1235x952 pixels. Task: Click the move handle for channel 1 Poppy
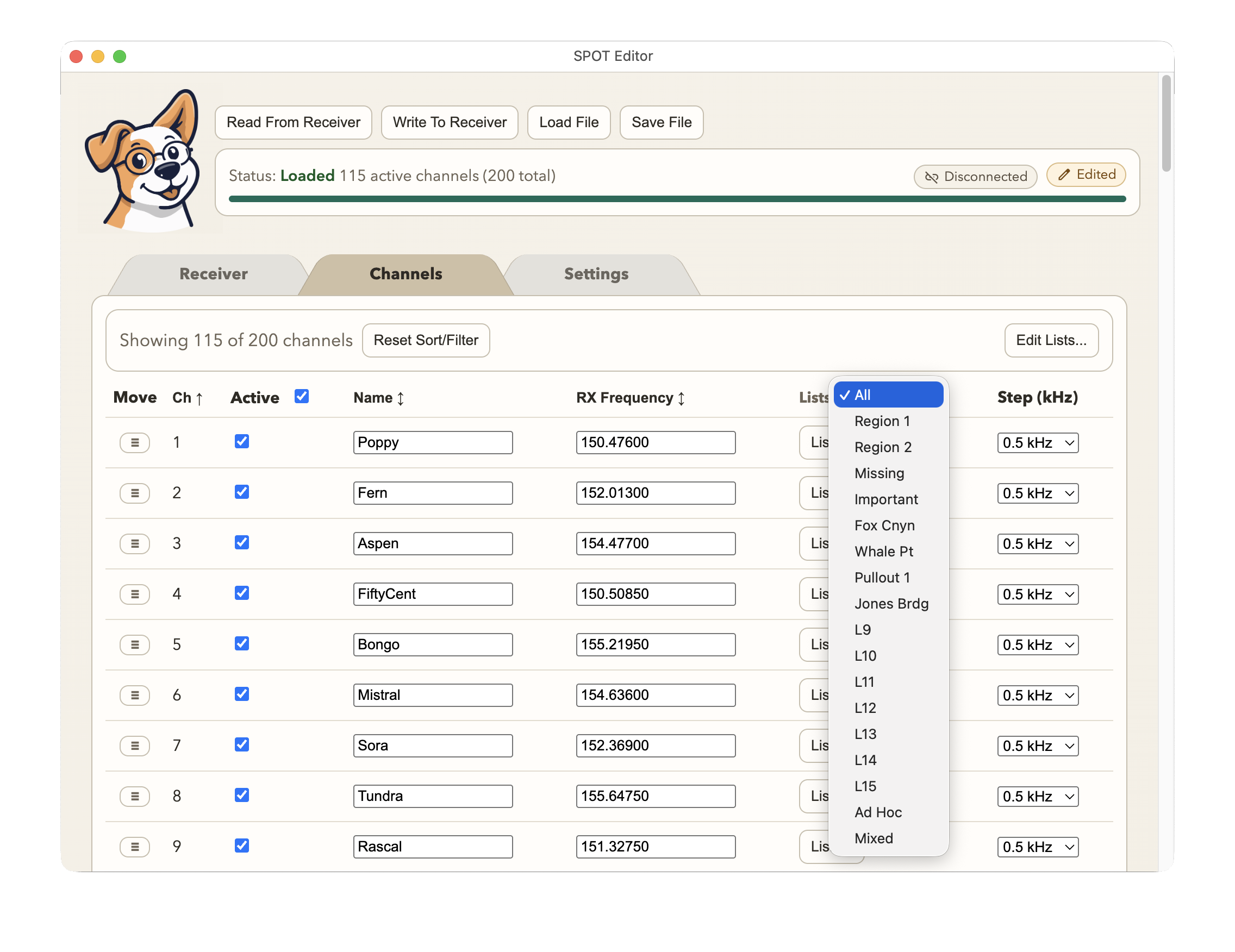(135, 443)
